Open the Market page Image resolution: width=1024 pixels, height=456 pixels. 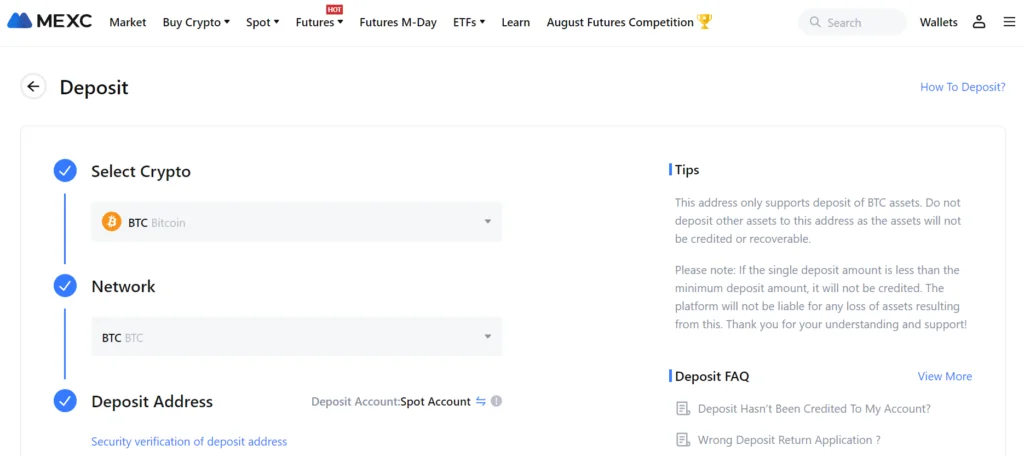click(x=127, y=22)
